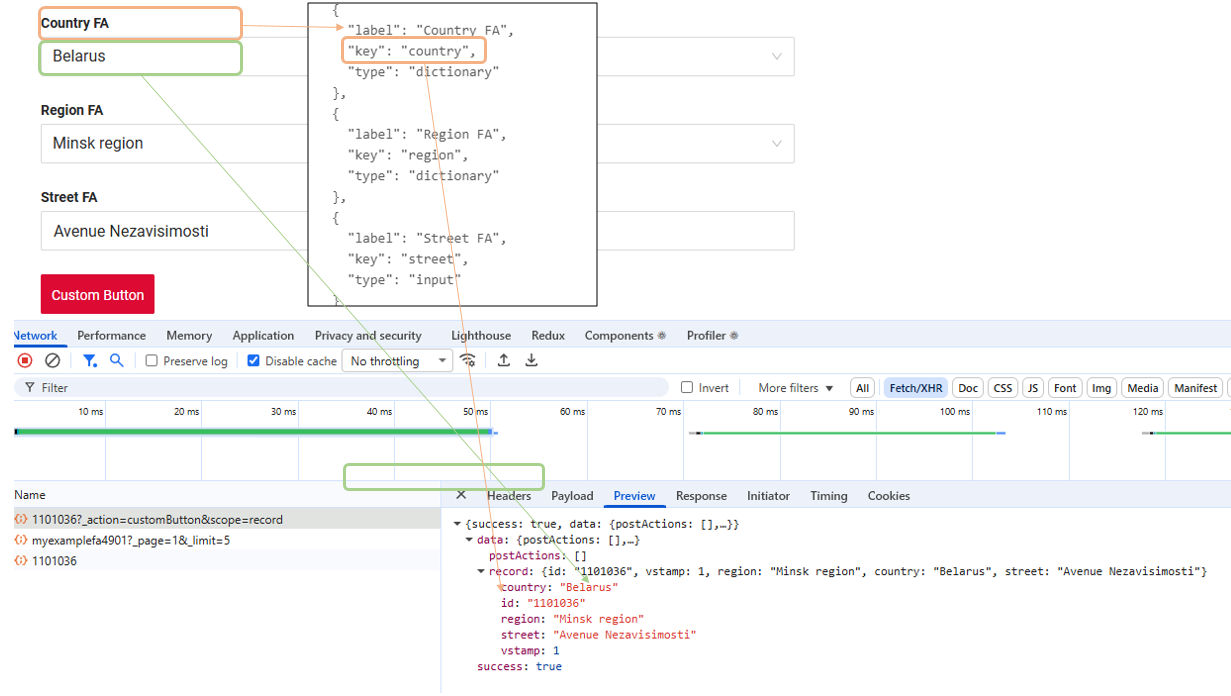Uncheck the Disable cache checkbox
This screenshot has height=696, width=1231.
click(254, 361)
